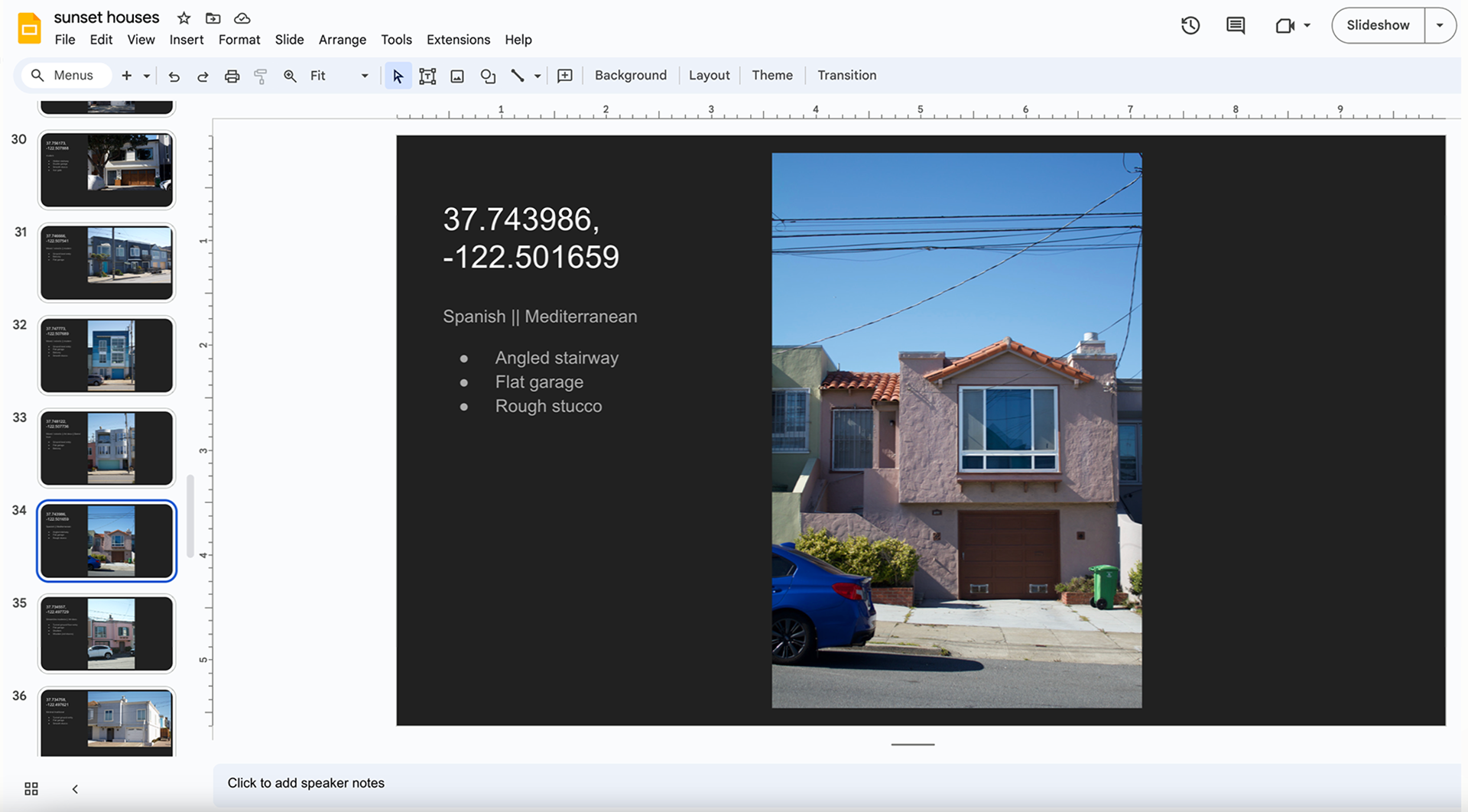
Task: Open the Format menu
Action: click(x=239, y=40)
